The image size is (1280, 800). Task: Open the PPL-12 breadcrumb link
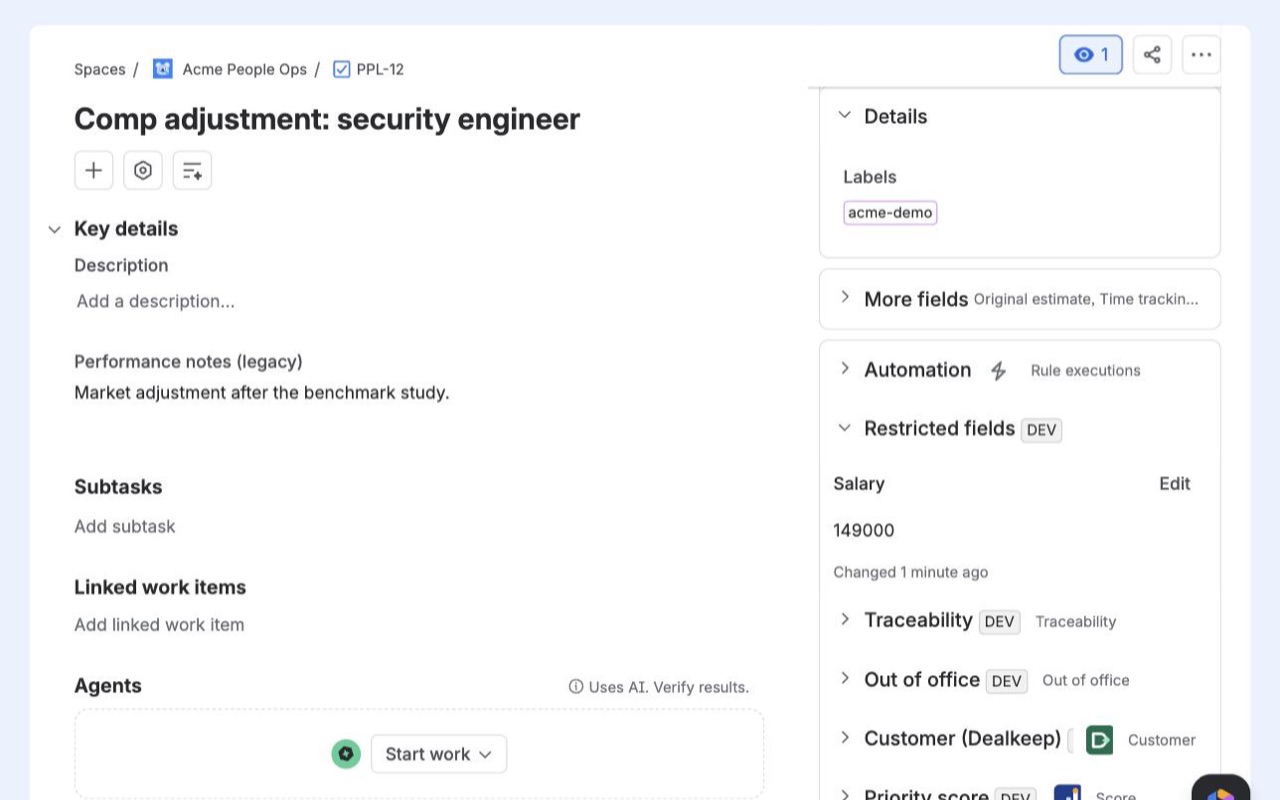(x=380, y=69)
